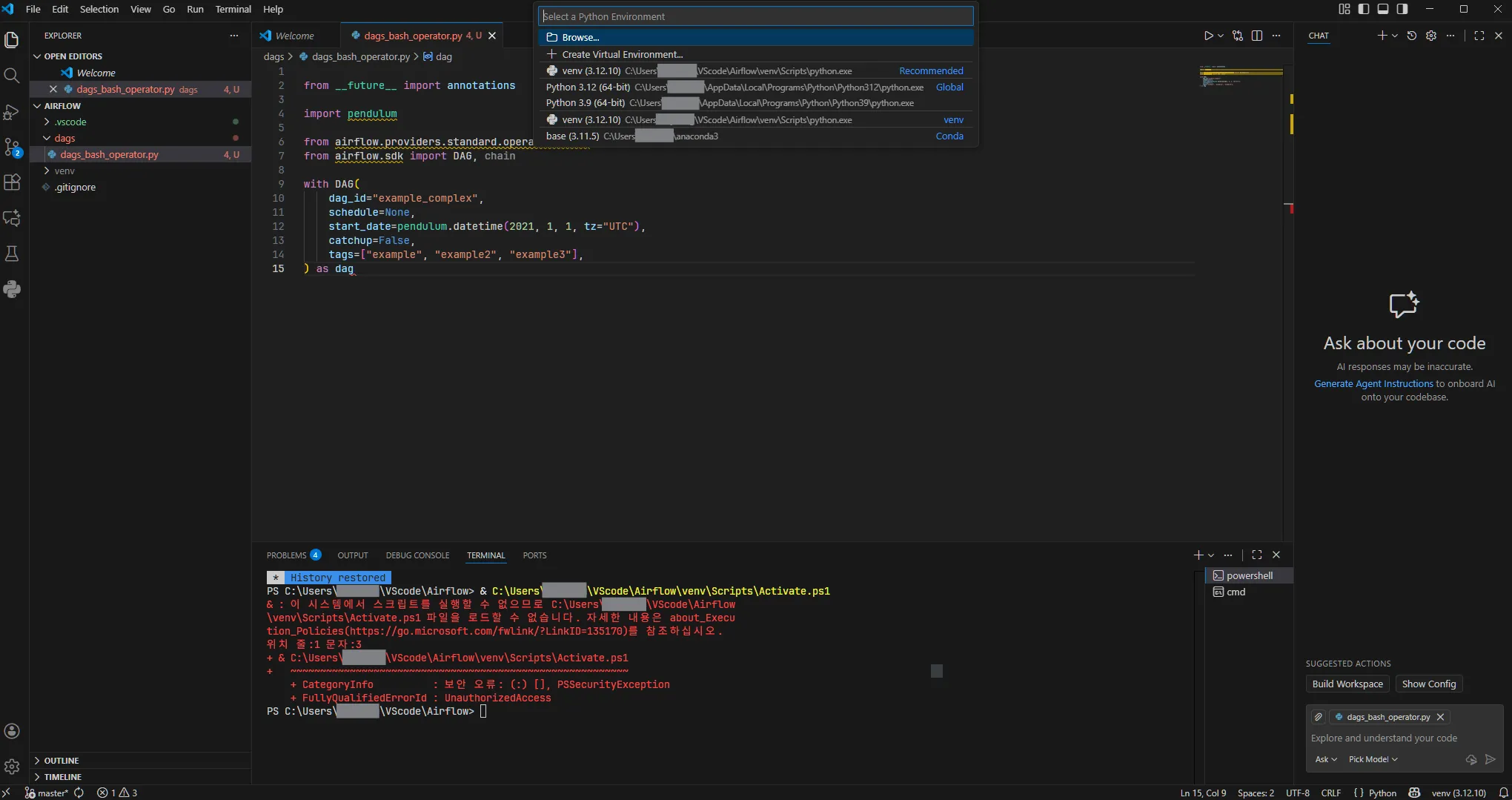Image resolution: width=1512 pixels, height=800 pixels.
Task: Open the Extensions view
Action: [12, 182]
